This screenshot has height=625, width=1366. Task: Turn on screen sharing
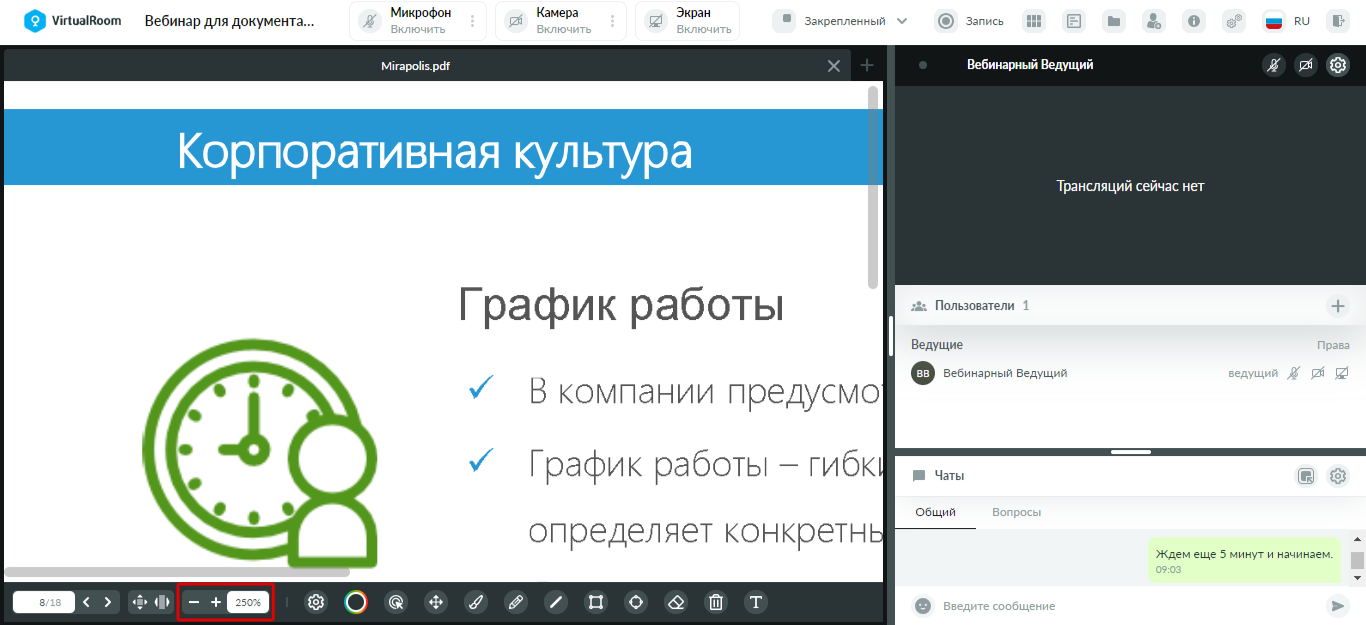tap(688, 21)
